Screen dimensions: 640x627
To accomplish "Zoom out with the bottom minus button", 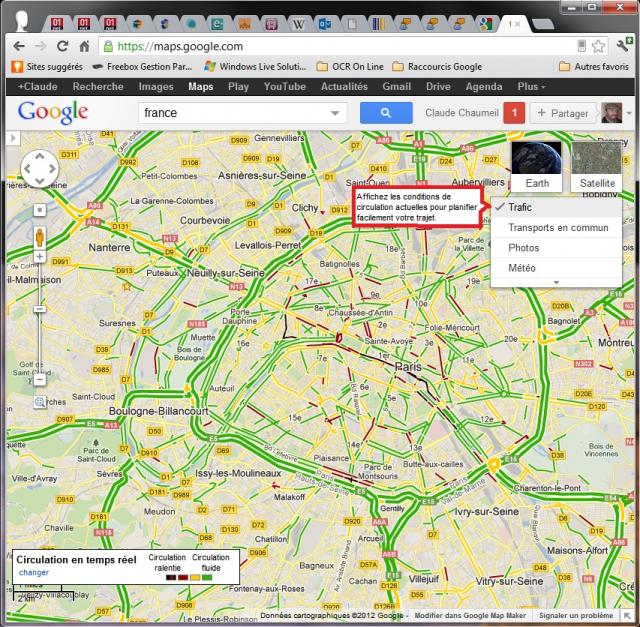I will [x=40, y=380].
